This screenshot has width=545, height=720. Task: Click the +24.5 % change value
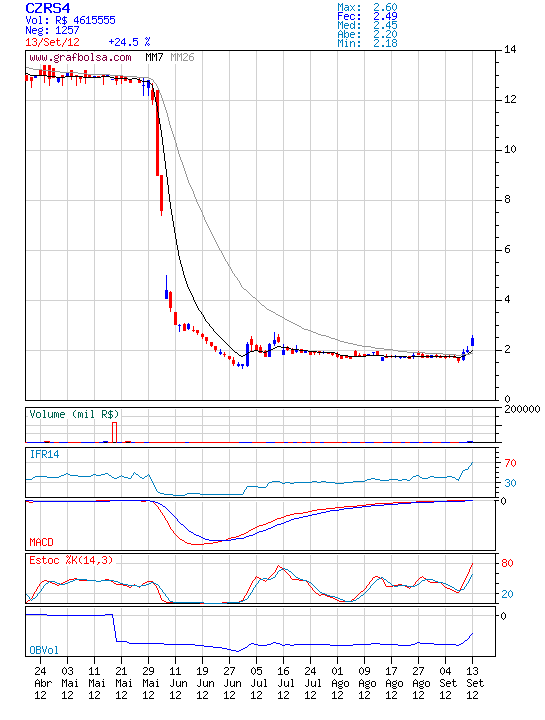129,42
